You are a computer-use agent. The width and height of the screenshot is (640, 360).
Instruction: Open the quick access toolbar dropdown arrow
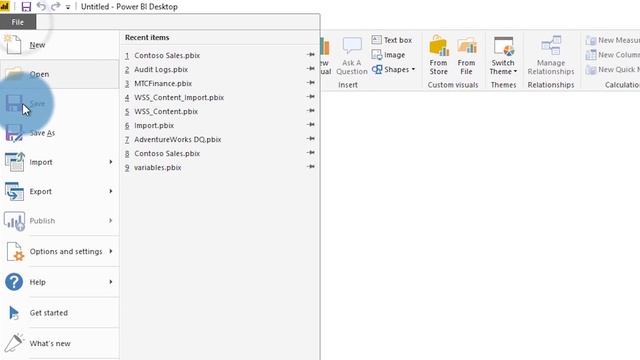coord(68,7)
